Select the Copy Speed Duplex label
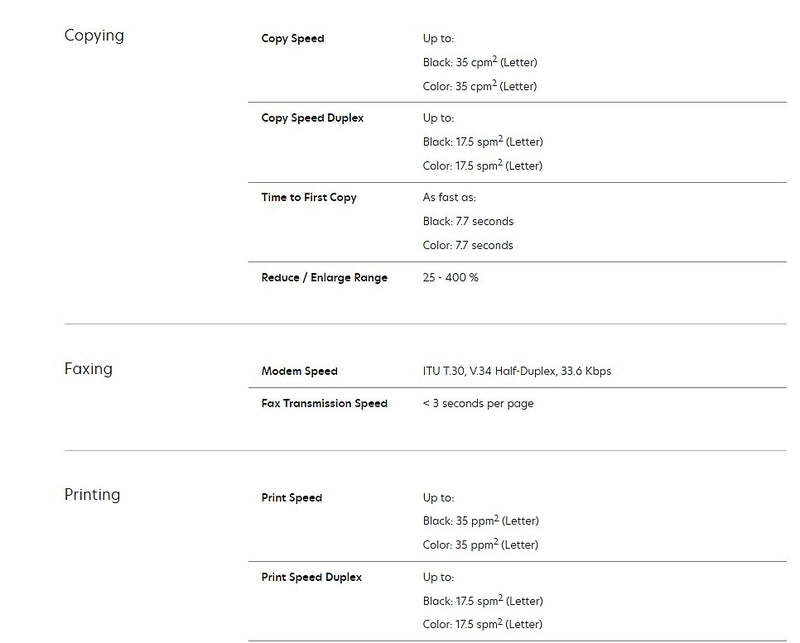 tap(312, 118)
